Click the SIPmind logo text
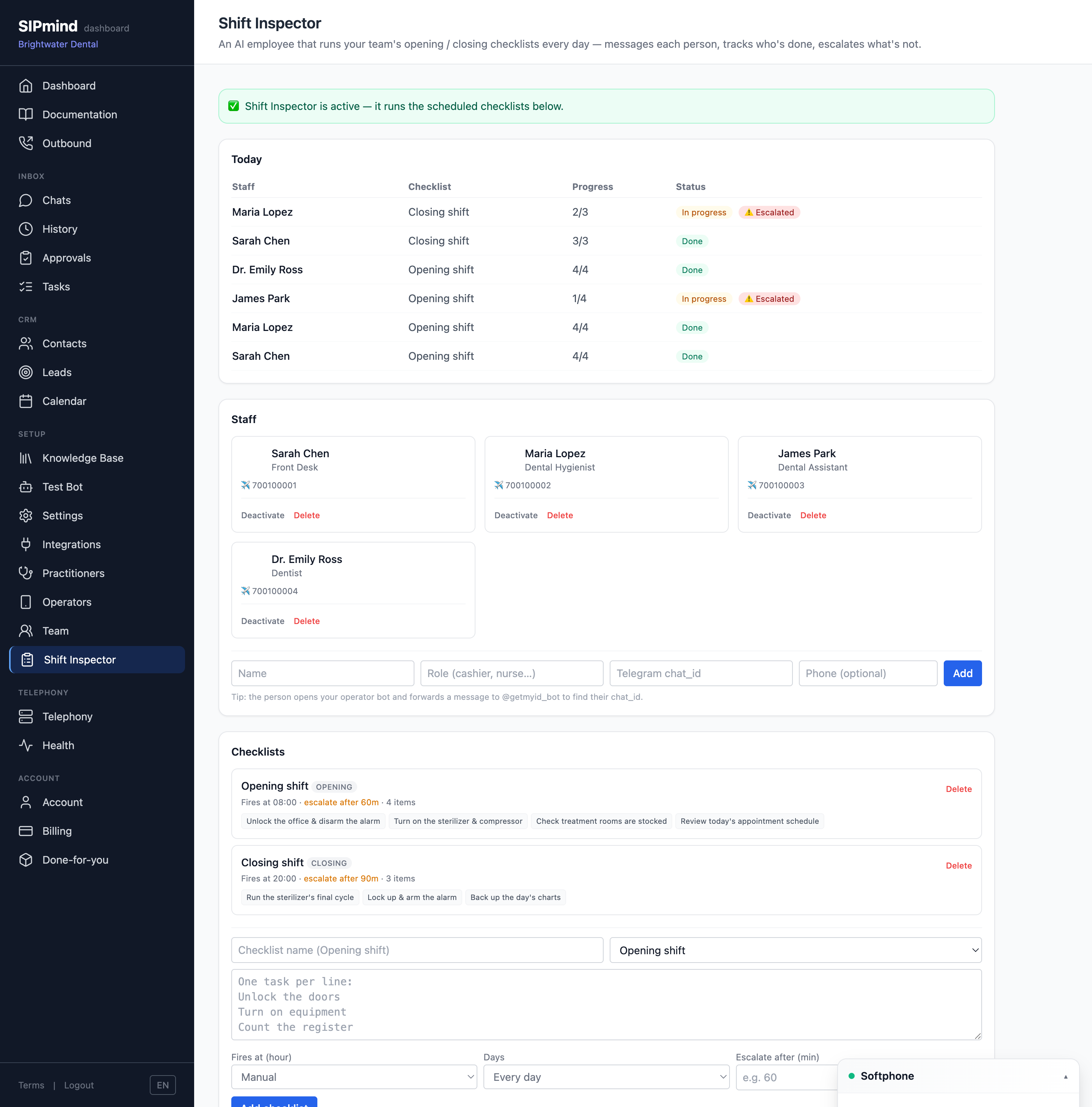Image resolution: width=1092 pixels, height=1107 pixels. coord(47,26)
